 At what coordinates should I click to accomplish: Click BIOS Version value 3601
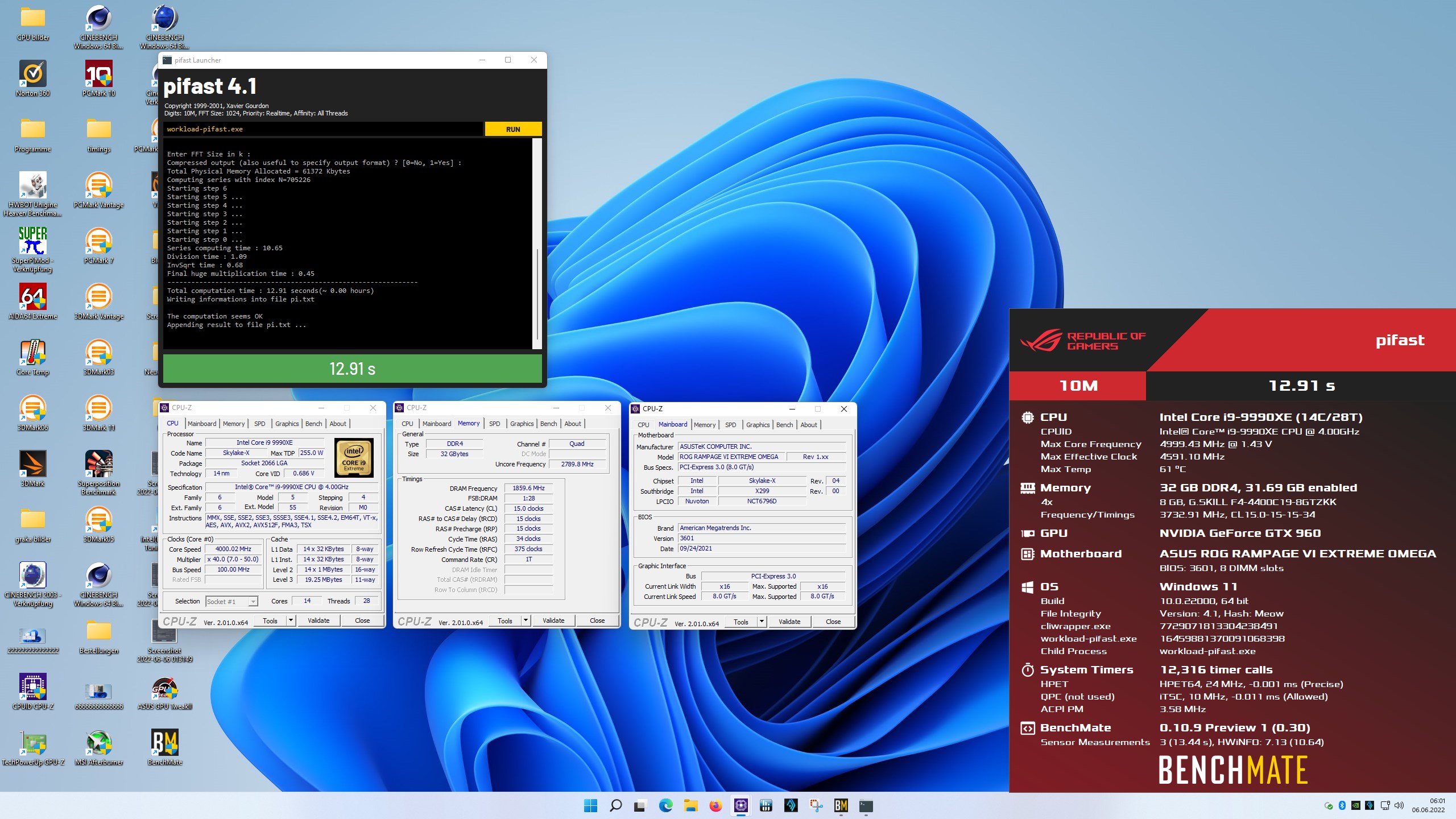click(762, 538)
